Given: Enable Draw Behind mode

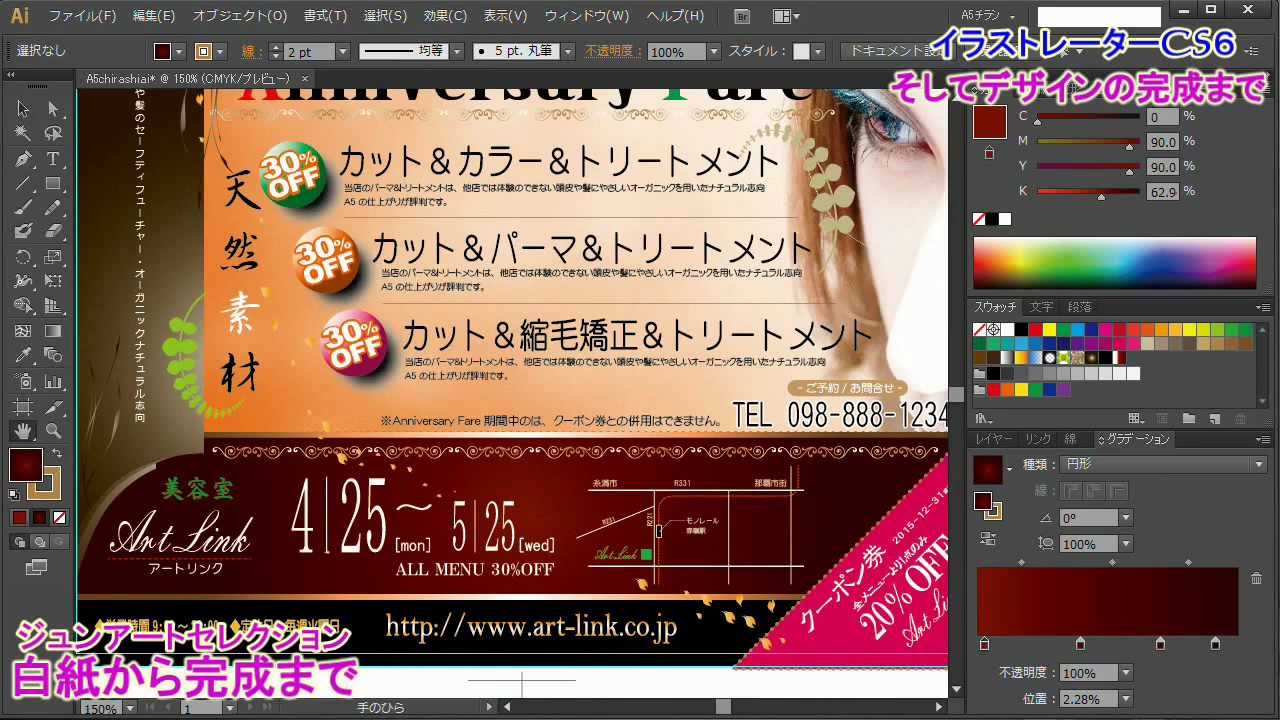Looking at the screenshot, I should pos(39,541).
